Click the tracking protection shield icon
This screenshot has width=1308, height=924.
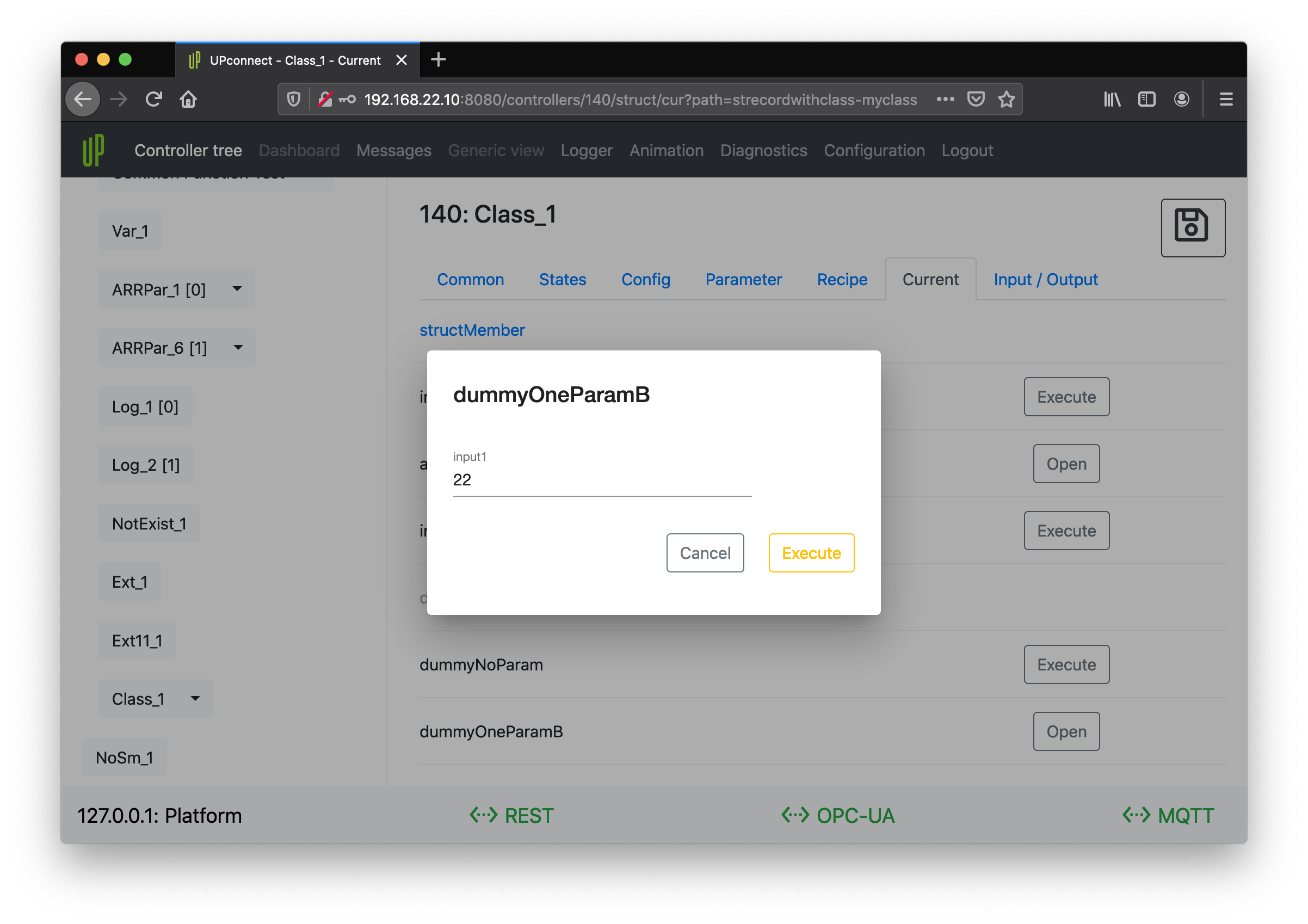point(294,100)
